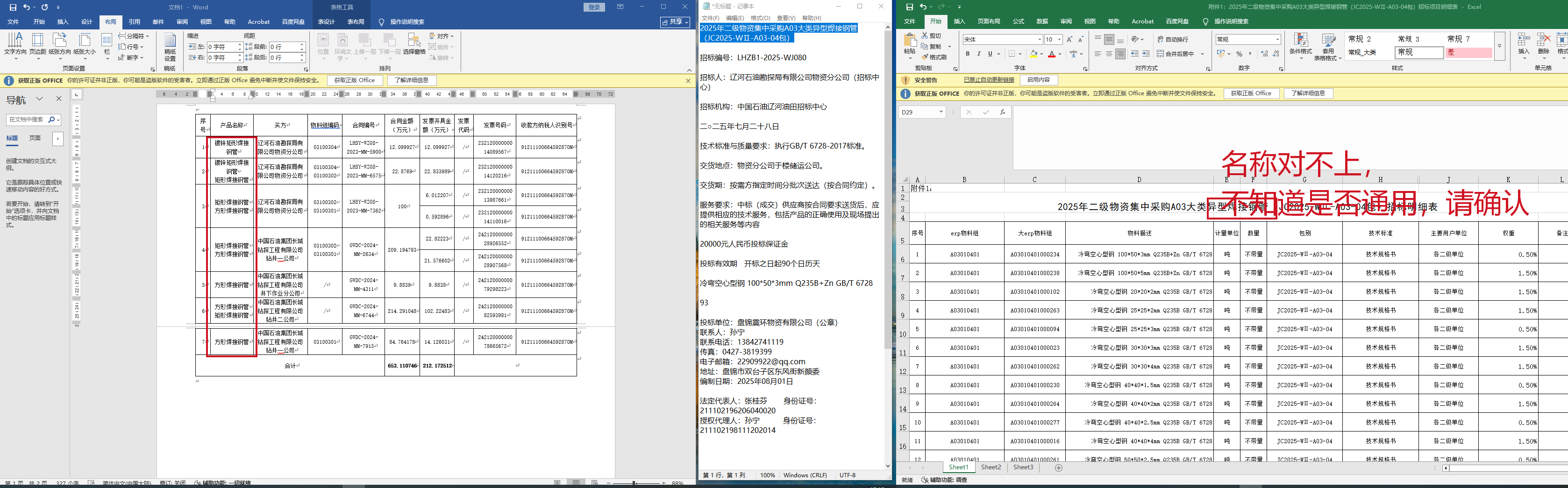
Task: Increase font size in Excel ribbon
Action: [x=1069, y=40]
